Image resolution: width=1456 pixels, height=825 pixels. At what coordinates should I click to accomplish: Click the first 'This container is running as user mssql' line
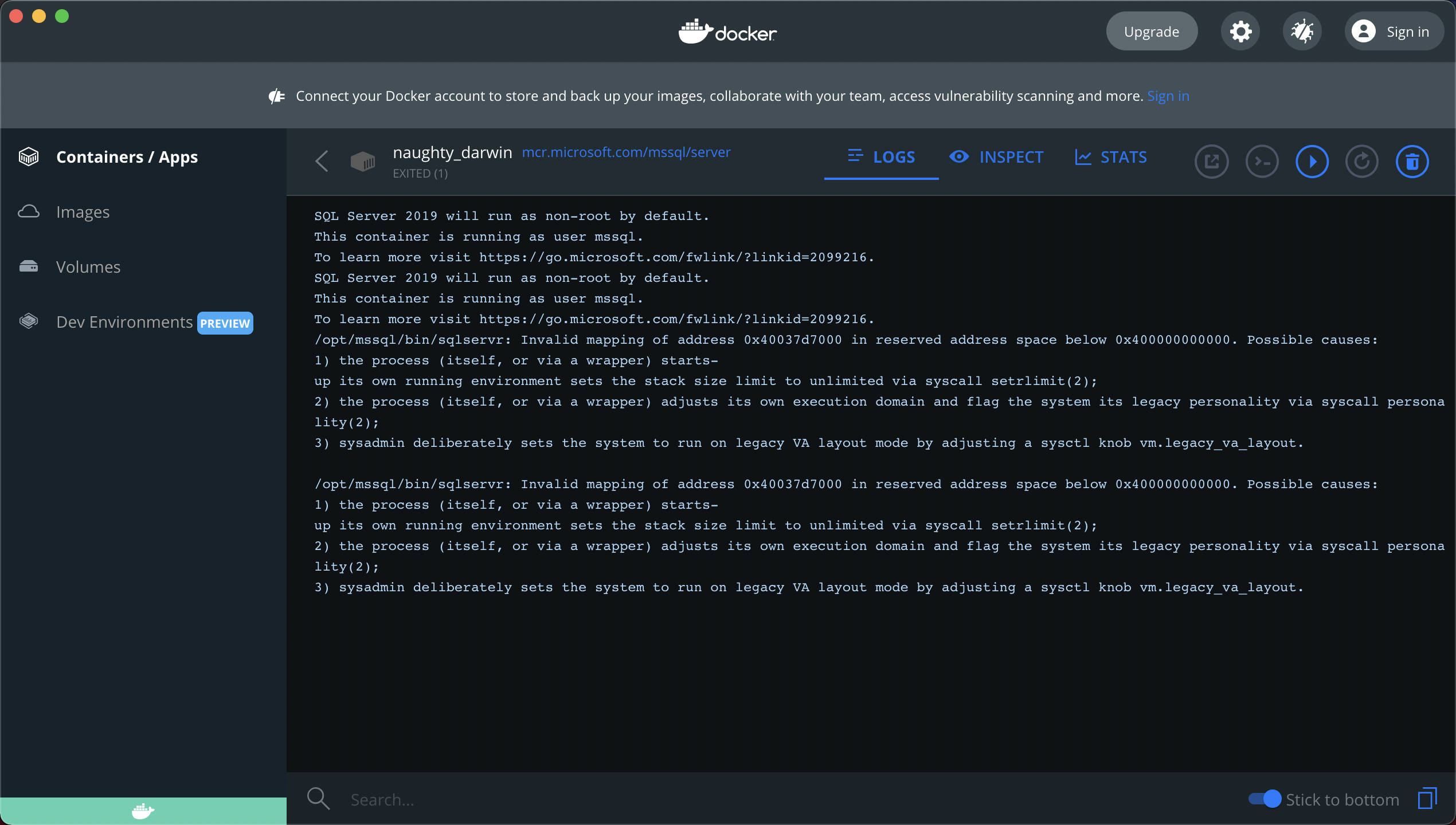479,237
